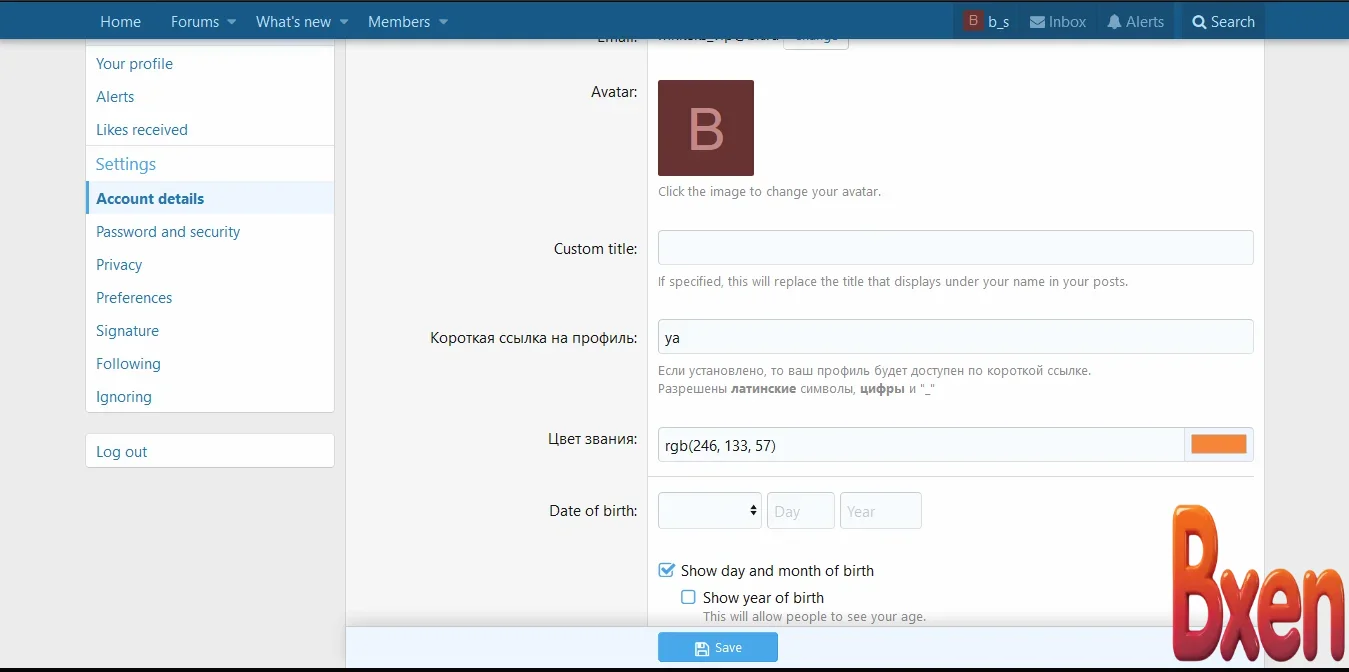The width and height of the screenshot is (1349, 672).
Task: Go to the Home tab
Action: [120, 22]
